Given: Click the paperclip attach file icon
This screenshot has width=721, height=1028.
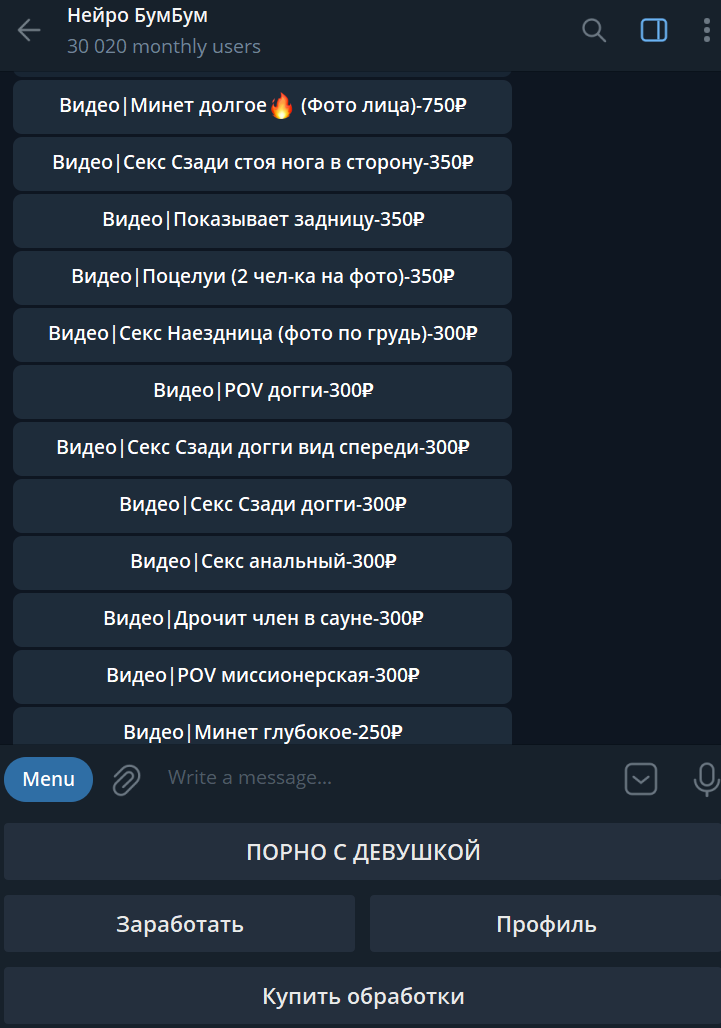Looking at the screenshot, I should tap(126, 780).
